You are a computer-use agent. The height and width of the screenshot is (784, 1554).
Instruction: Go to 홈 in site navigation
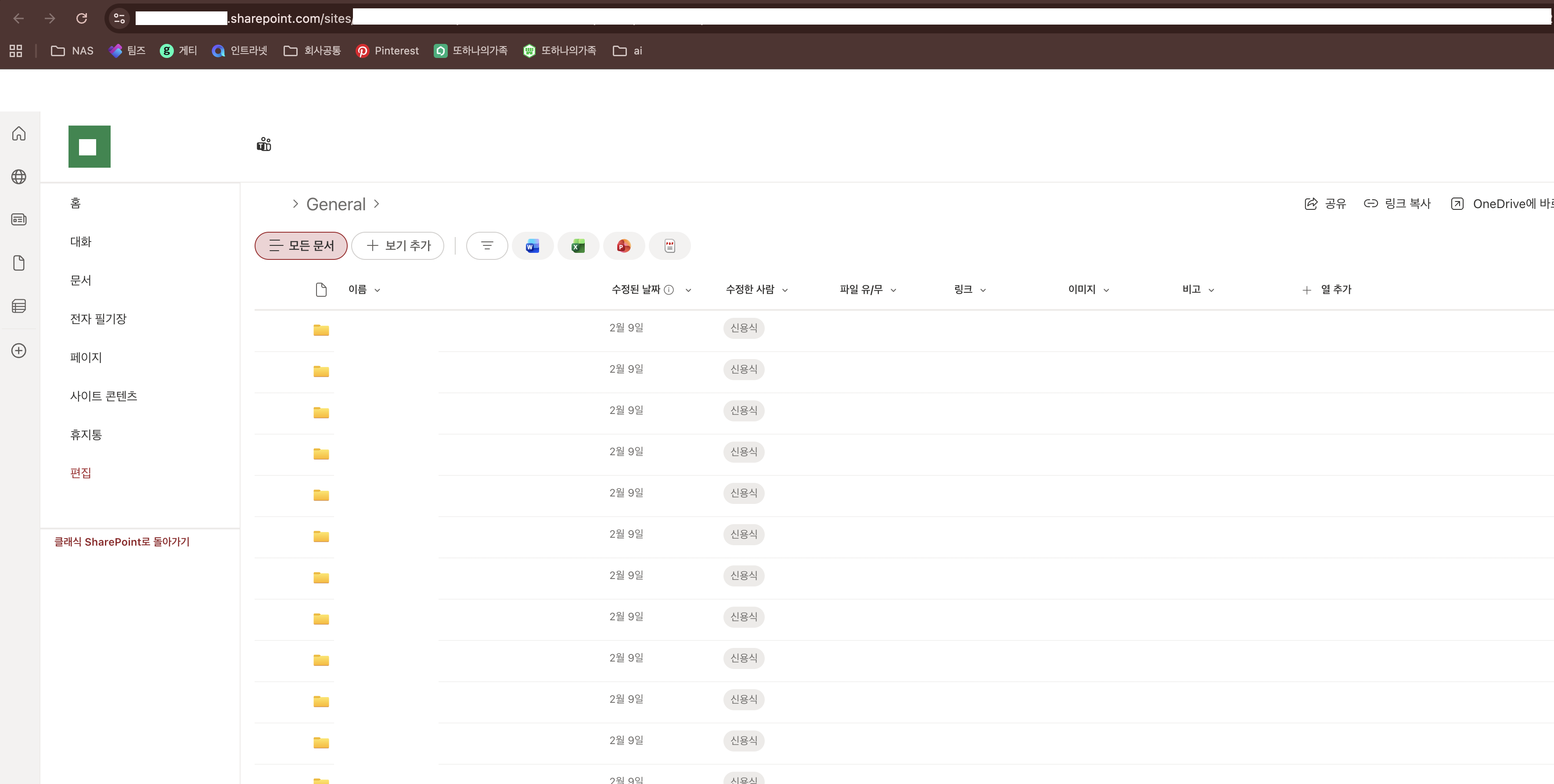76,203
